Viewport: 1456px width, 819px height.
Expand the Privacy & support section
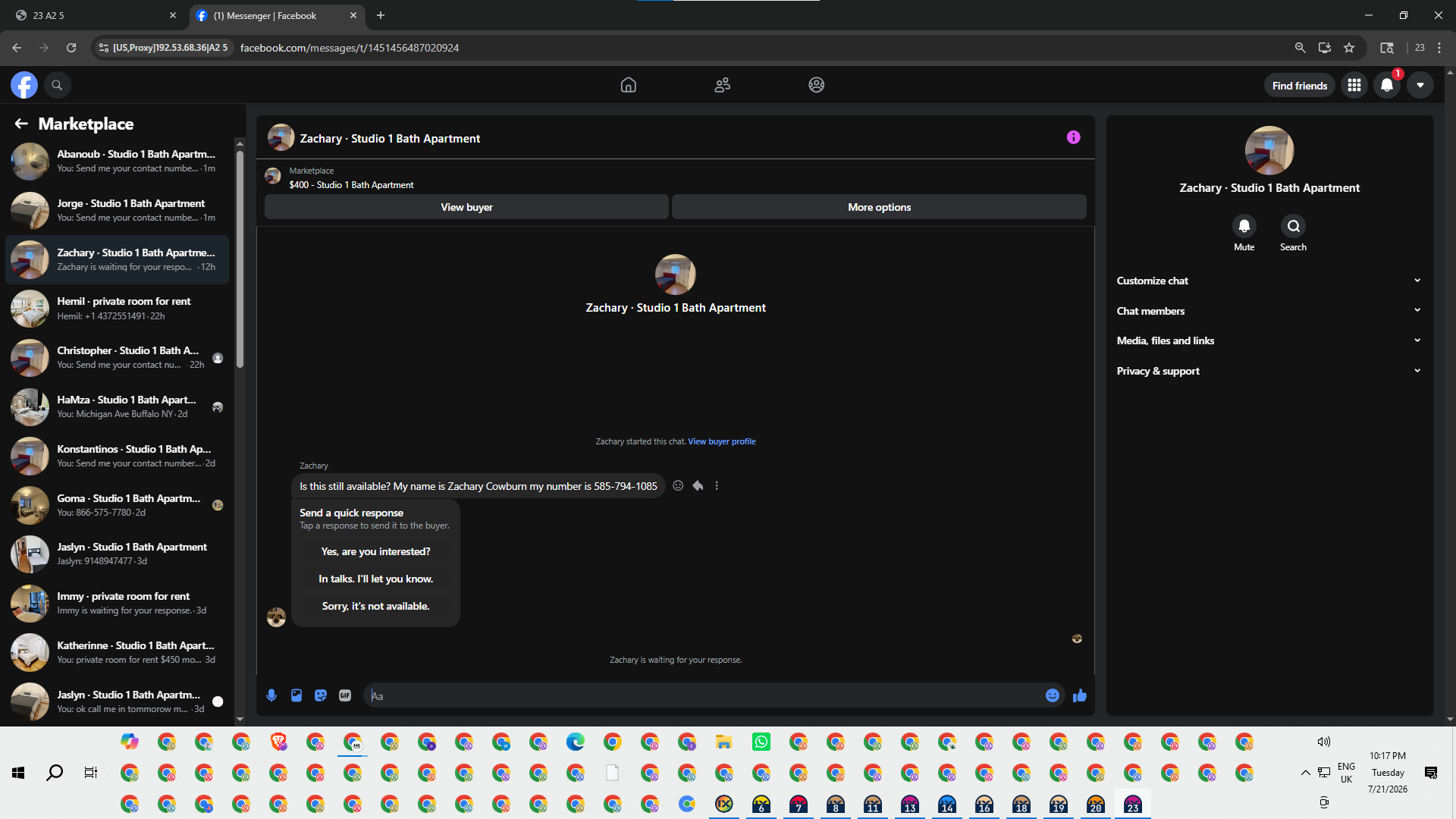tap(1269, 371)
